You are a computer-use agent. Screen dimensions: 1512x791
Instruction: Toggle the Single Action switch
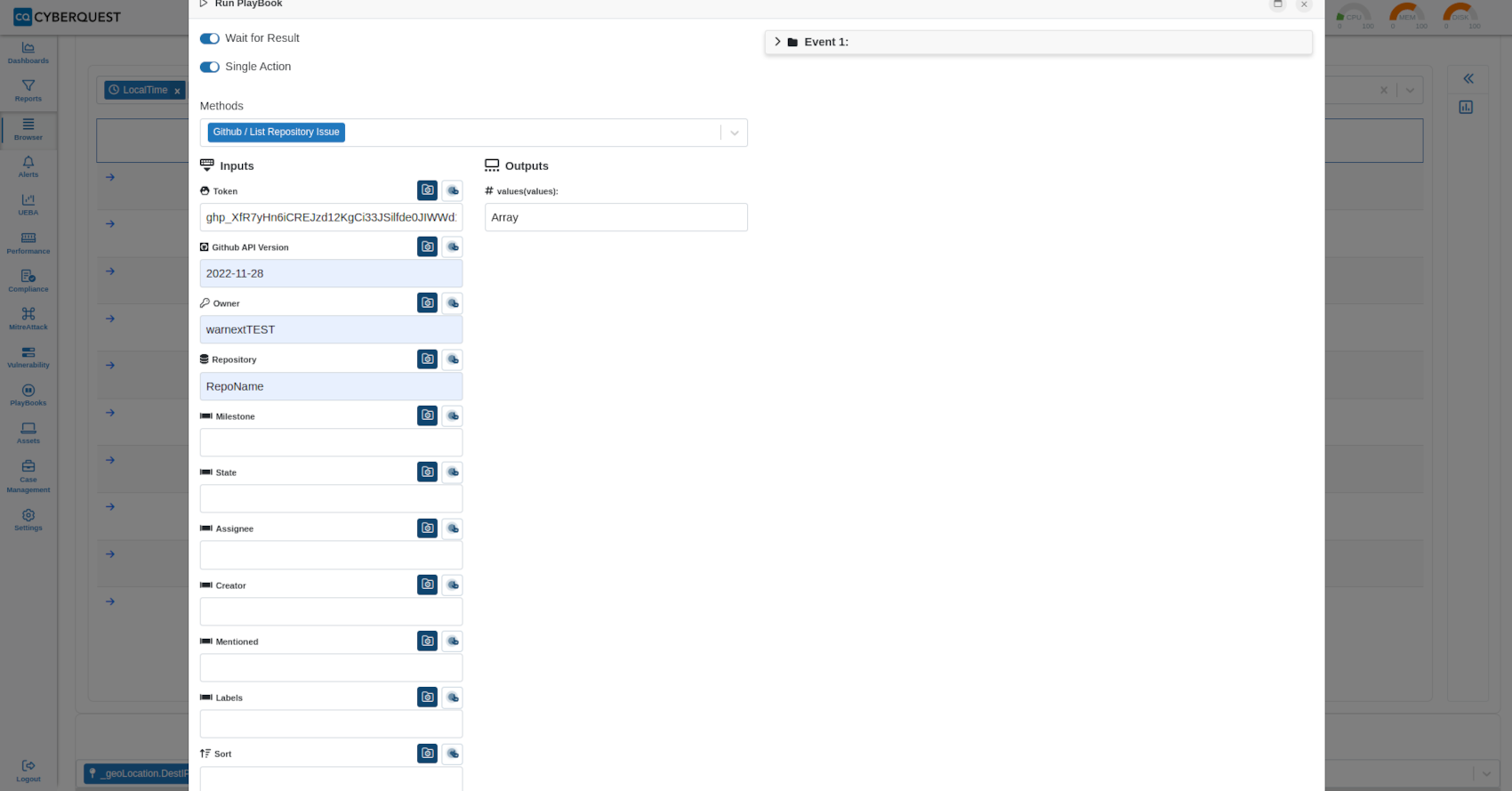point(210,67)
